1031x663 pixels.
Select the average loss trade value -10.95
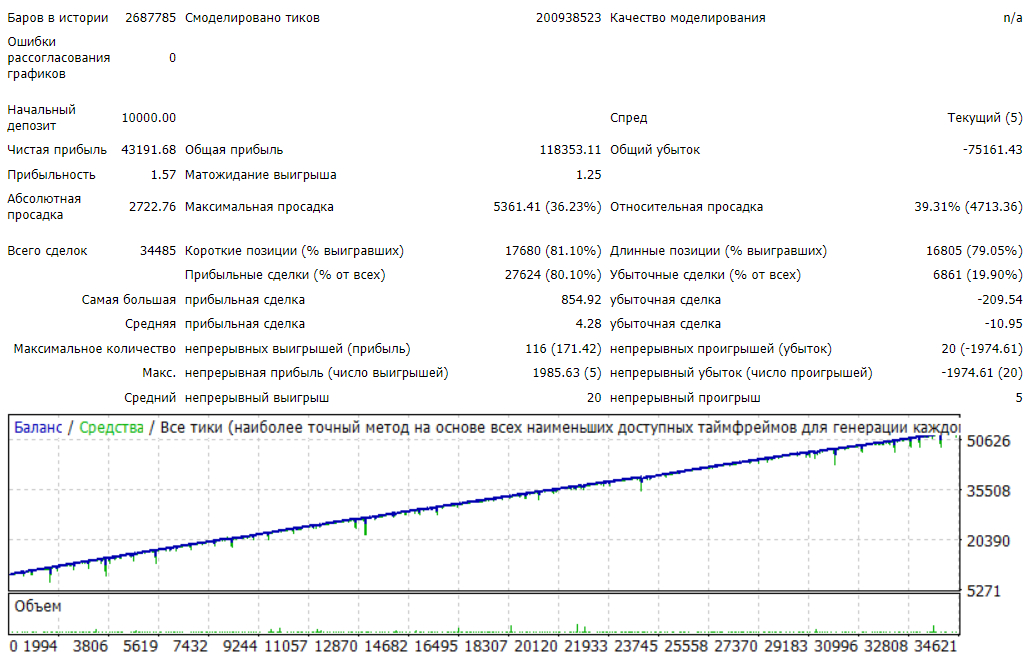[x=1003, y=324]
